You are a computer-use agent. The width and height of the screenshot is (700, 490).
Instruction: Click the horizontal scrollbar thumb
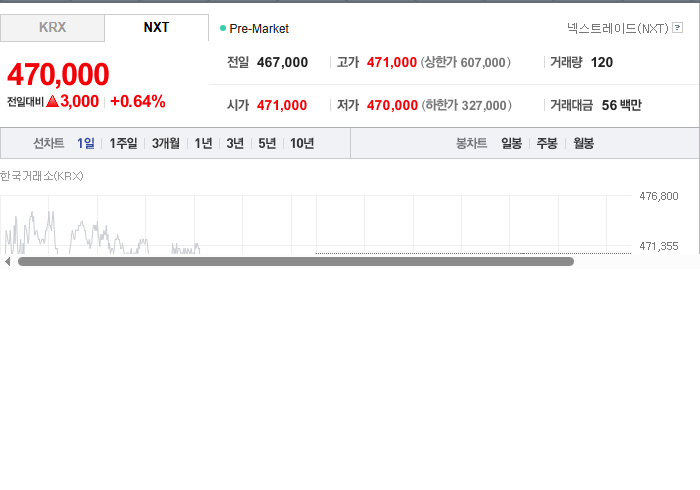[x=296, y=262]
